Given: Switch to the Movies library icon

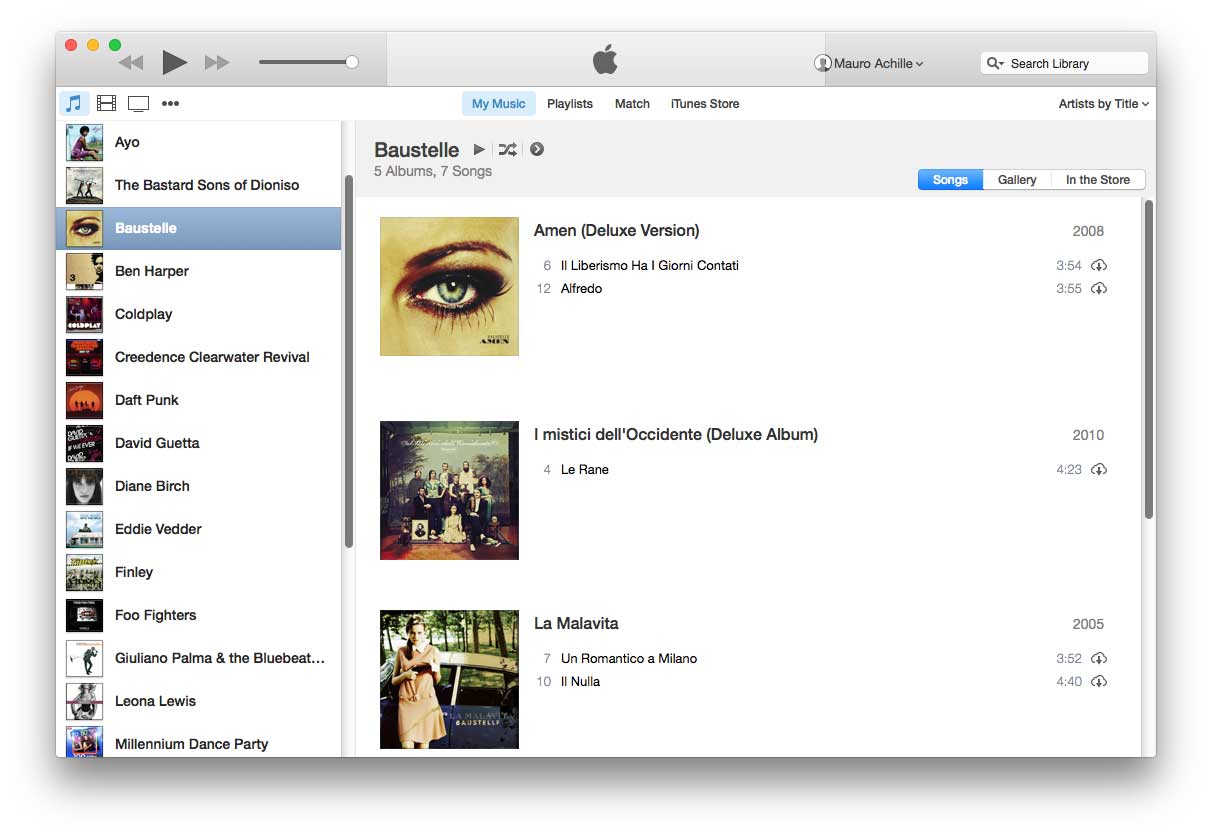Looking at the screenshot, I should pos(106,103).
